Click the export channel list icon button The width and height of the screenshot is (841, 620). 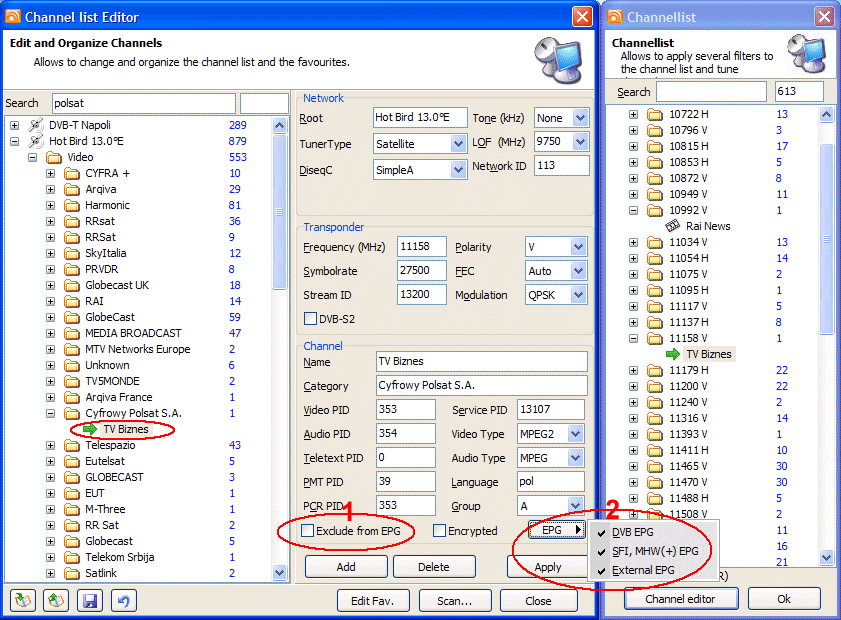pos(56,600)
